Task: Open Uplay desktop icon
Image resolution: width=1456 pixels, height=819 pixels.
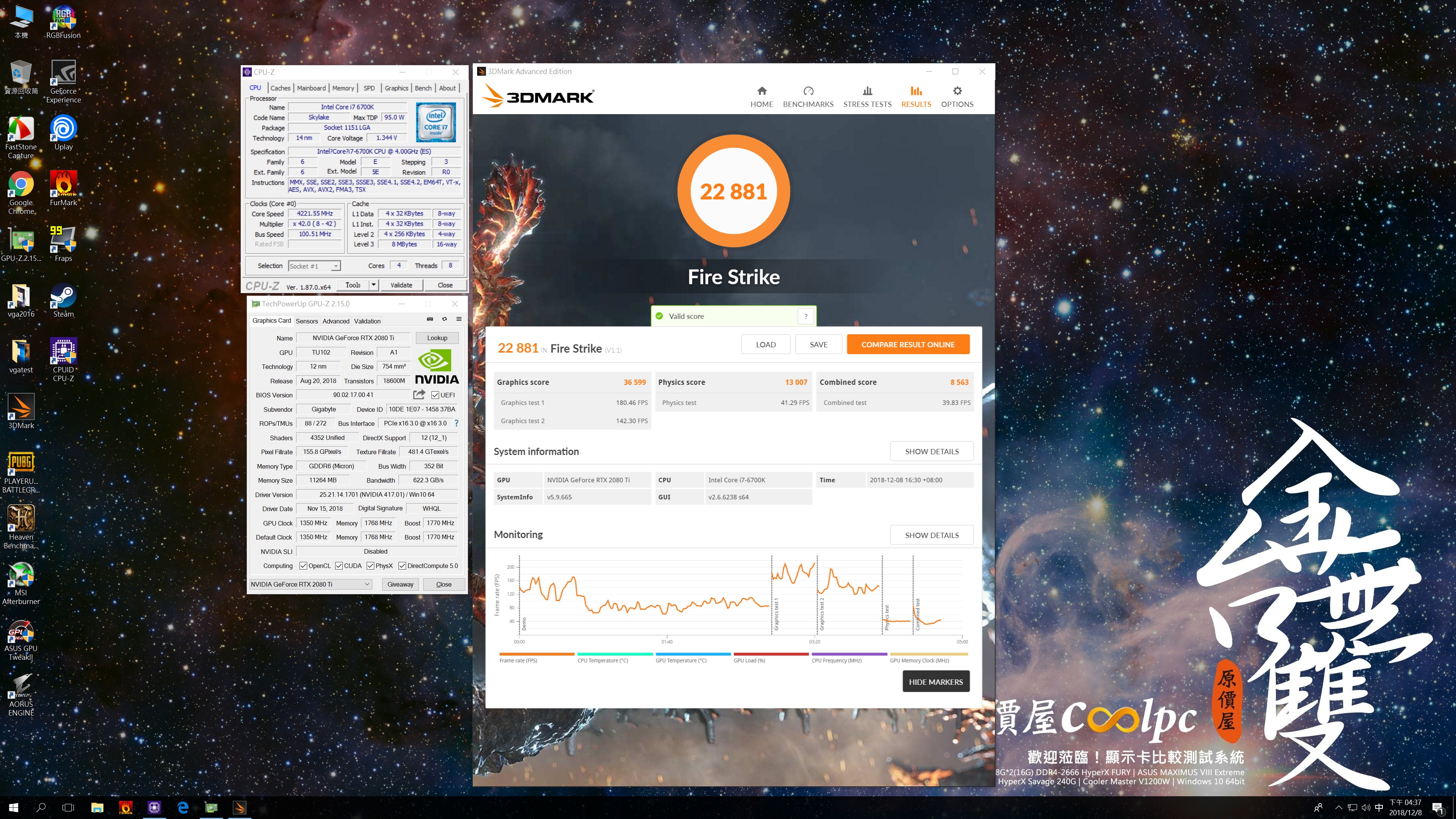Action: coord(63,133)
